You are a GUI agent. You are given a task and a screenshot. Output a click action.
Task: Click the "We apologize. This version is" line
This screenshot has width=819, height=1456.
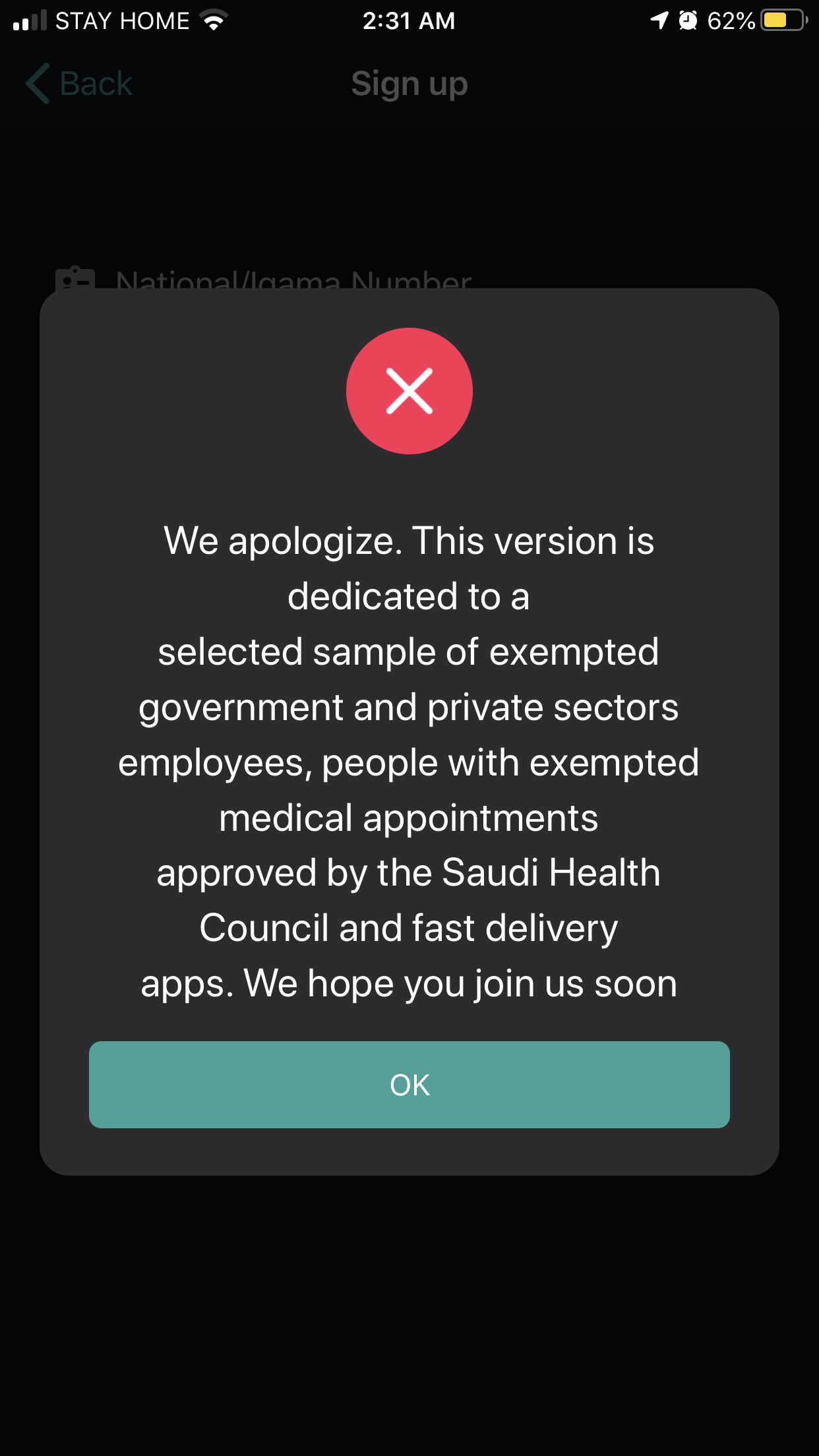click(409, 541)
